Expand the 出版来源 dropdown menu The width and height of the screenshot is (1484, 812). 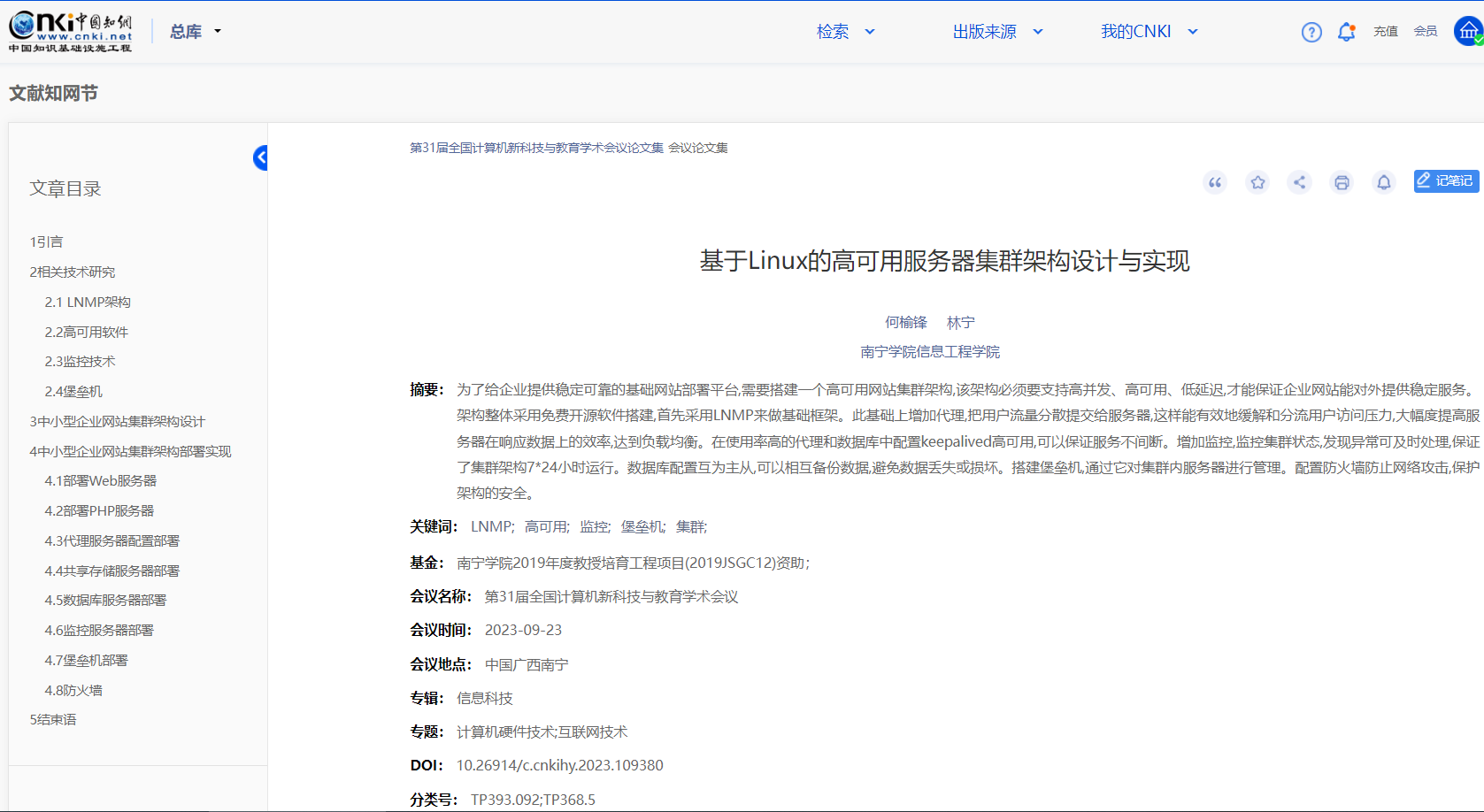click(x=997, y=32)
